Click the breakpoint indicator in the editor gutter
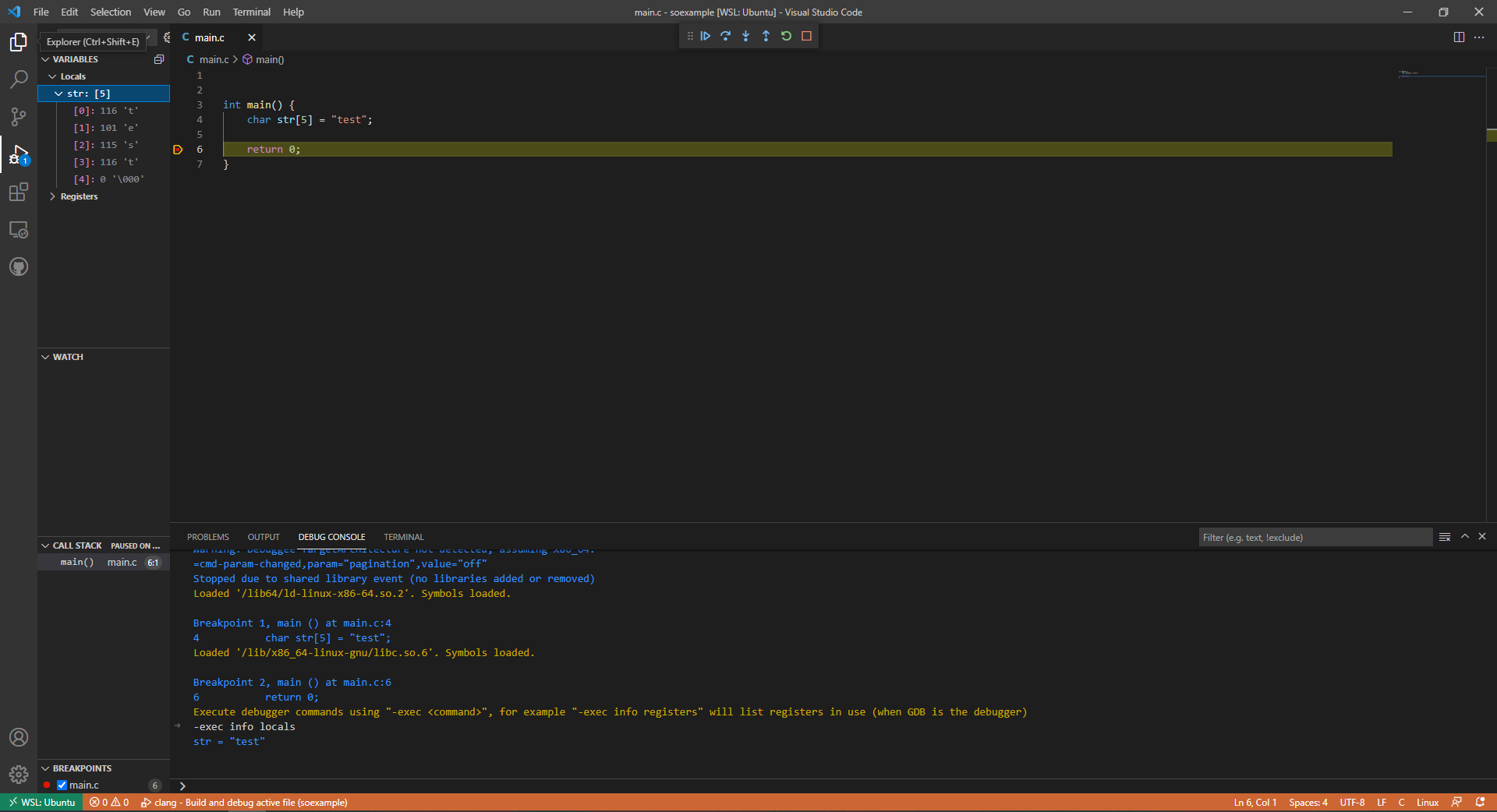The width and height of the screenshot is (1497, 812). [177, 150]
